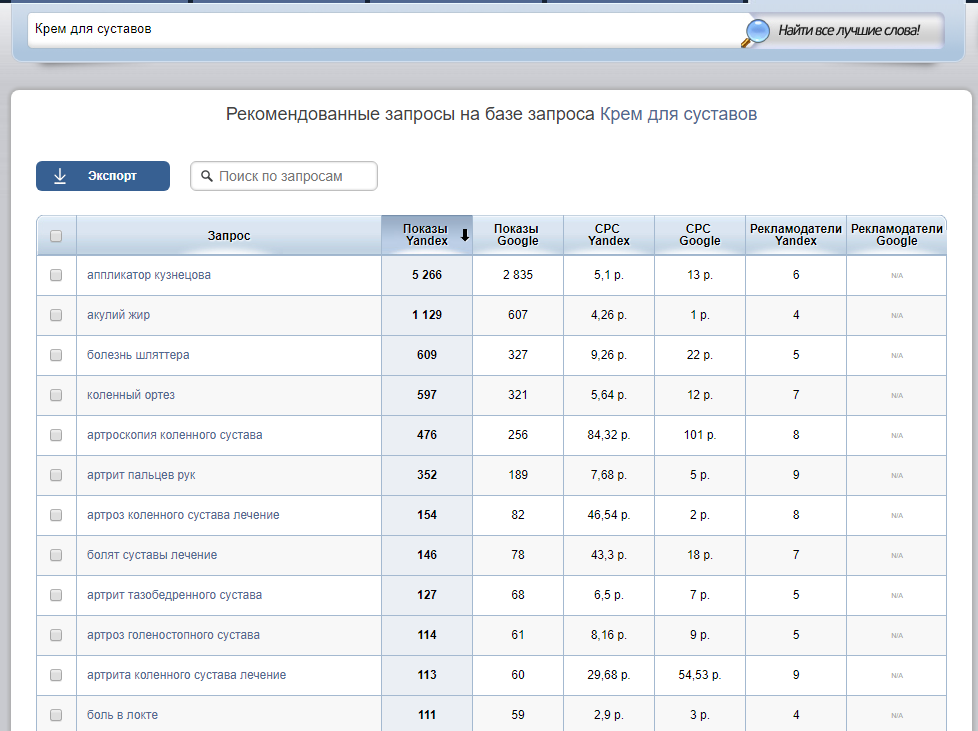Click the download arrow on Export button
This screenshot has width=978, height=731.
(60, 176)
